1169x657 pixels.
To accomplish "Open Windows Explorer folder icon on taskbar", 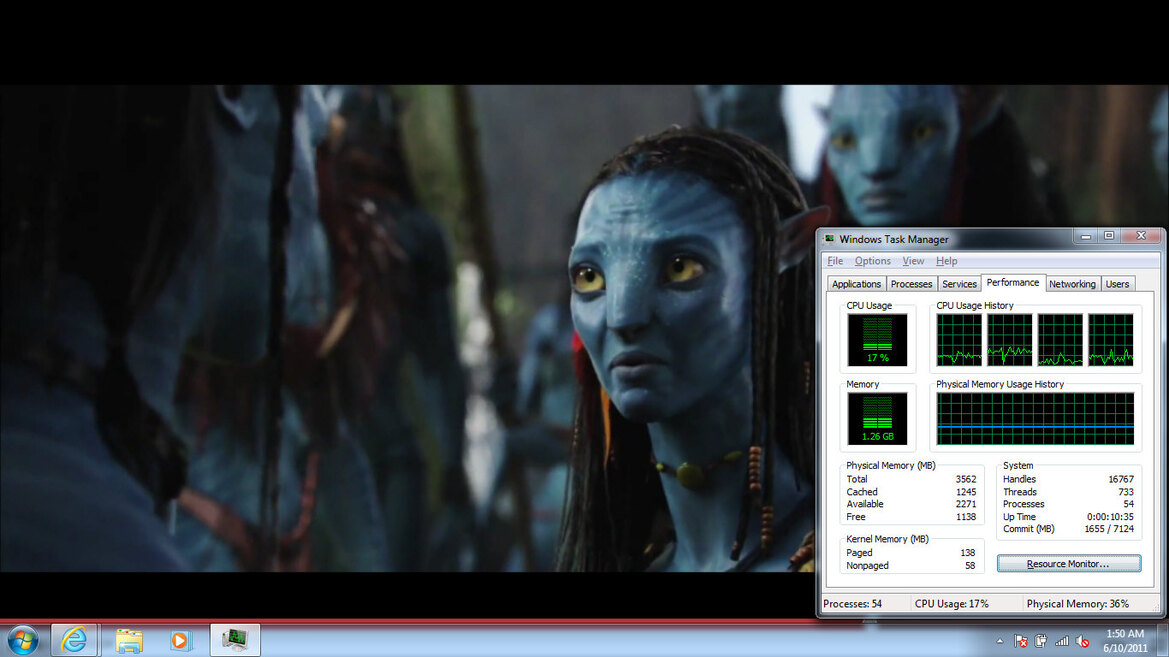I will [x=129, y=641].
